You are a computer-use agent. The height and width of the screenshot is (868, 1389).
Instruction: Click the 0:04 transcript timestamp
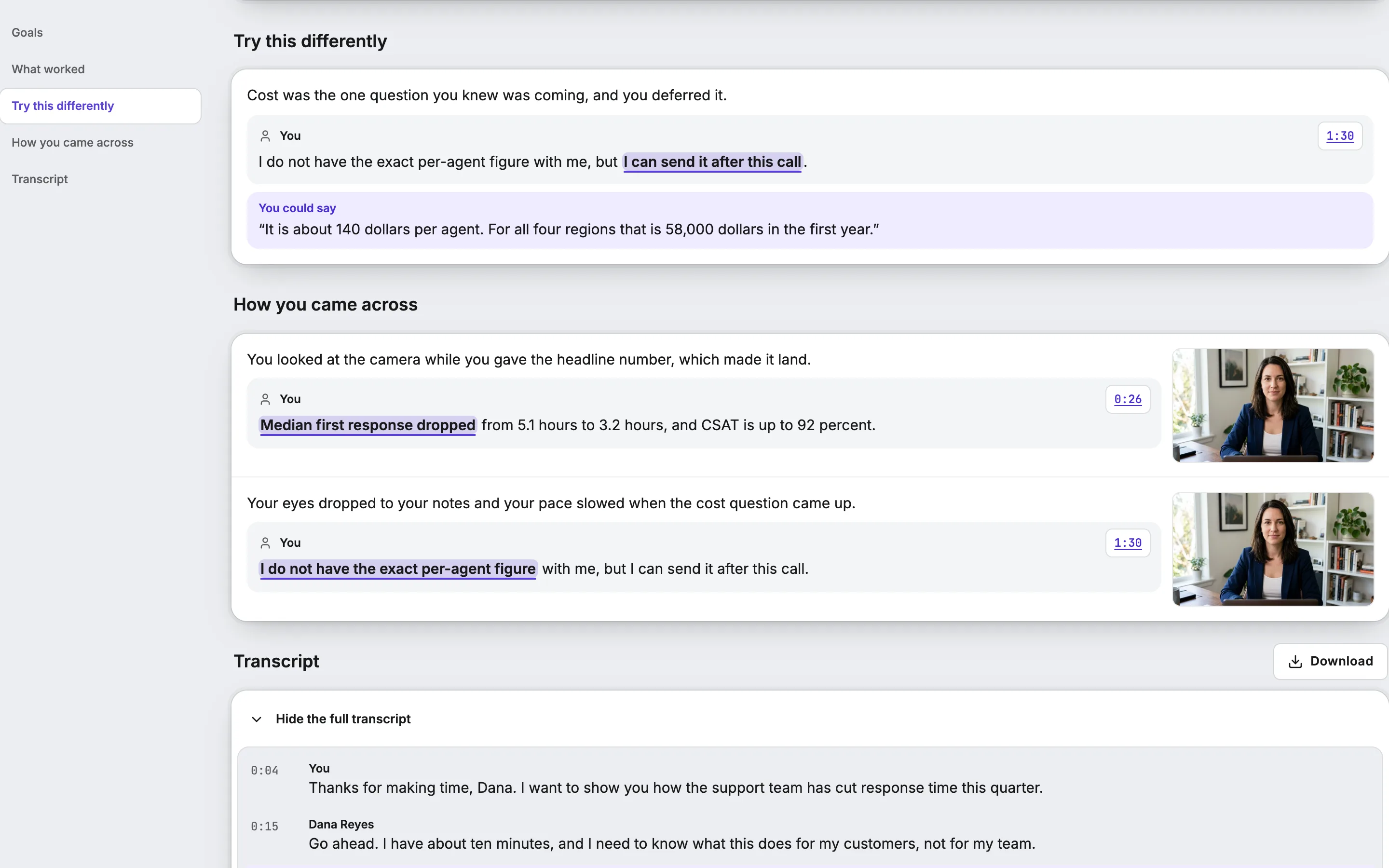(x=264, y=771)
